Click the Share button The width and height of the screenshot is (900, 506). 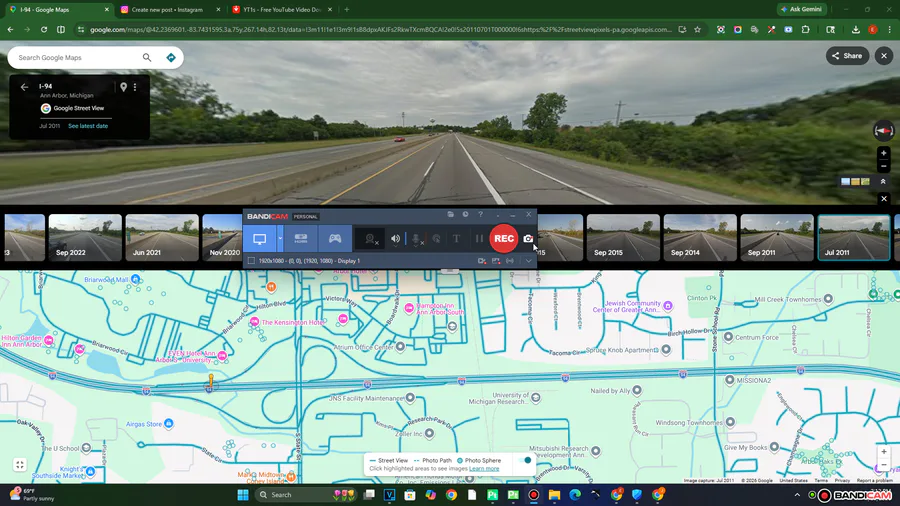[847, 56]
